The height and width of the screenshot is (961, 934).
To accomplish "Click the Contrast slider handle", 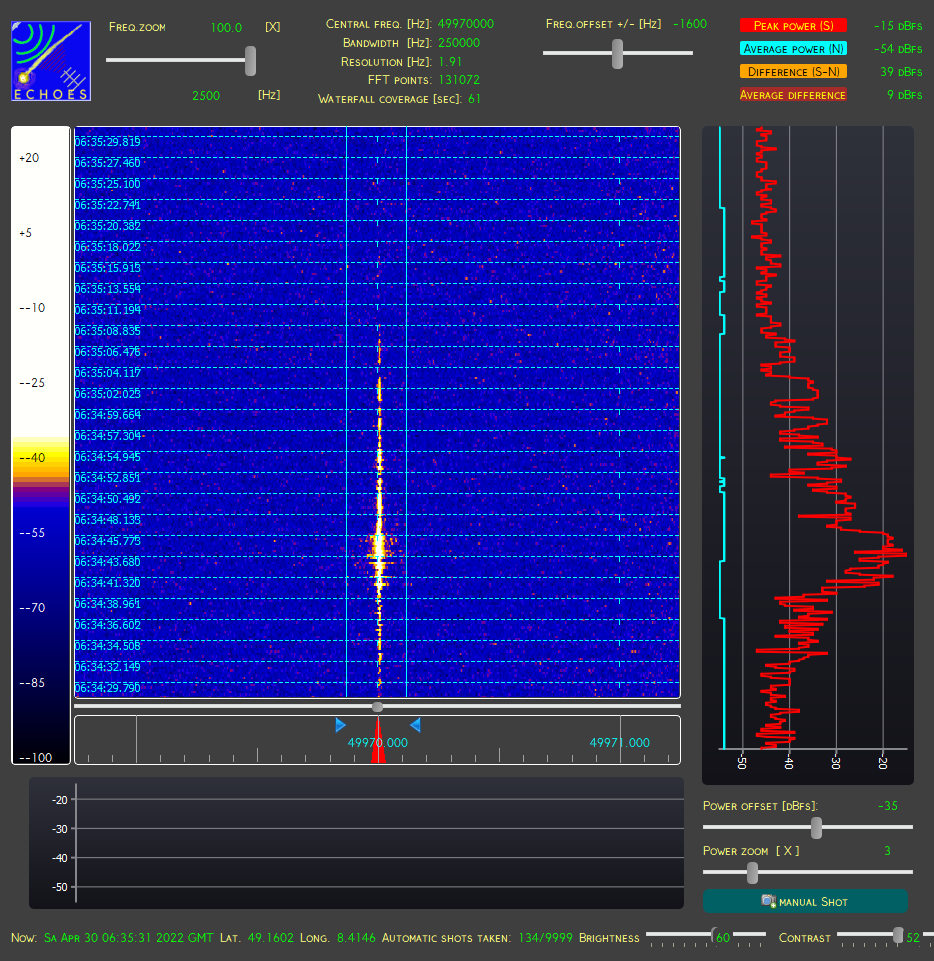I will pos(898,935).
